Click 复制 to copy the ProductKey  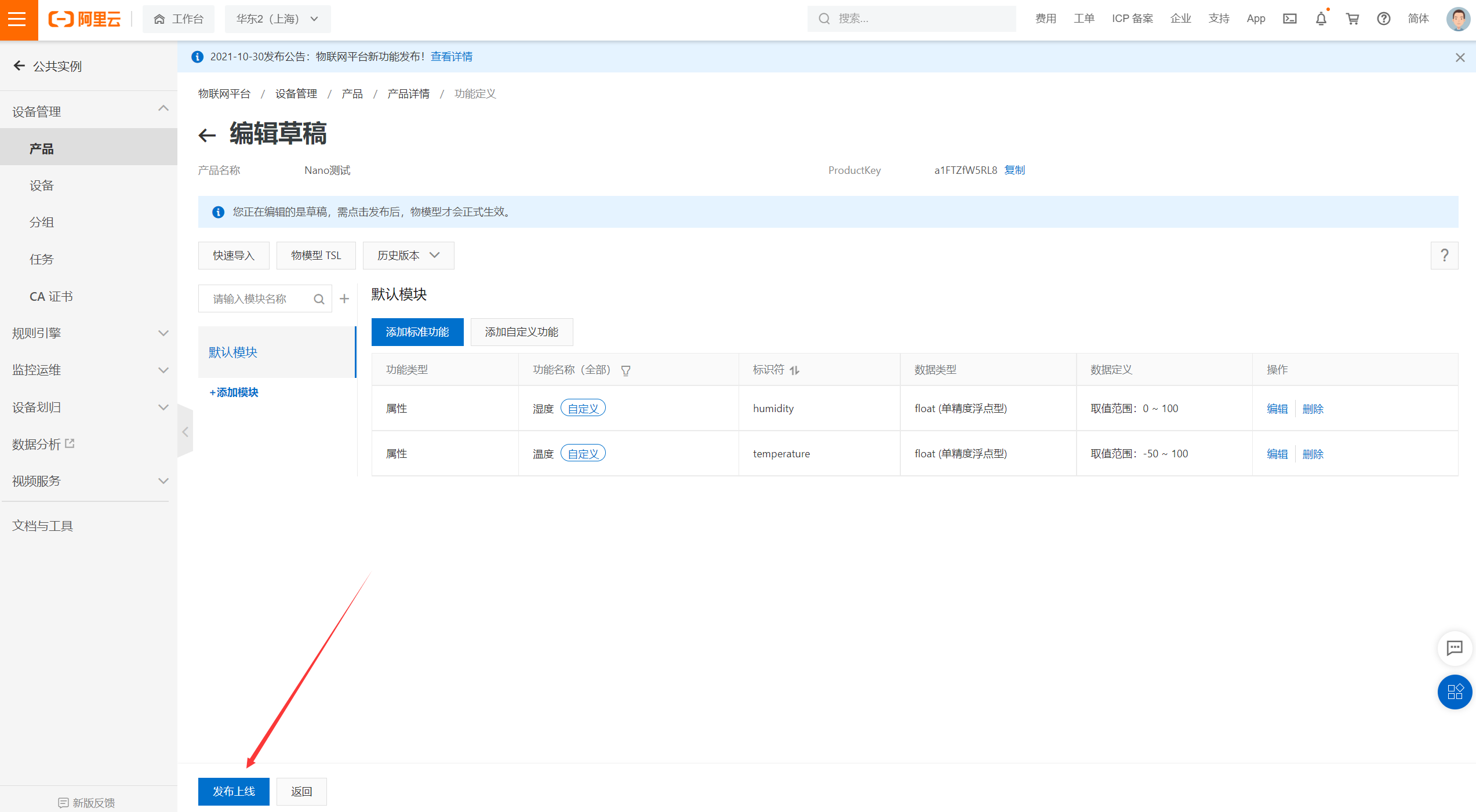(1014, 170)
